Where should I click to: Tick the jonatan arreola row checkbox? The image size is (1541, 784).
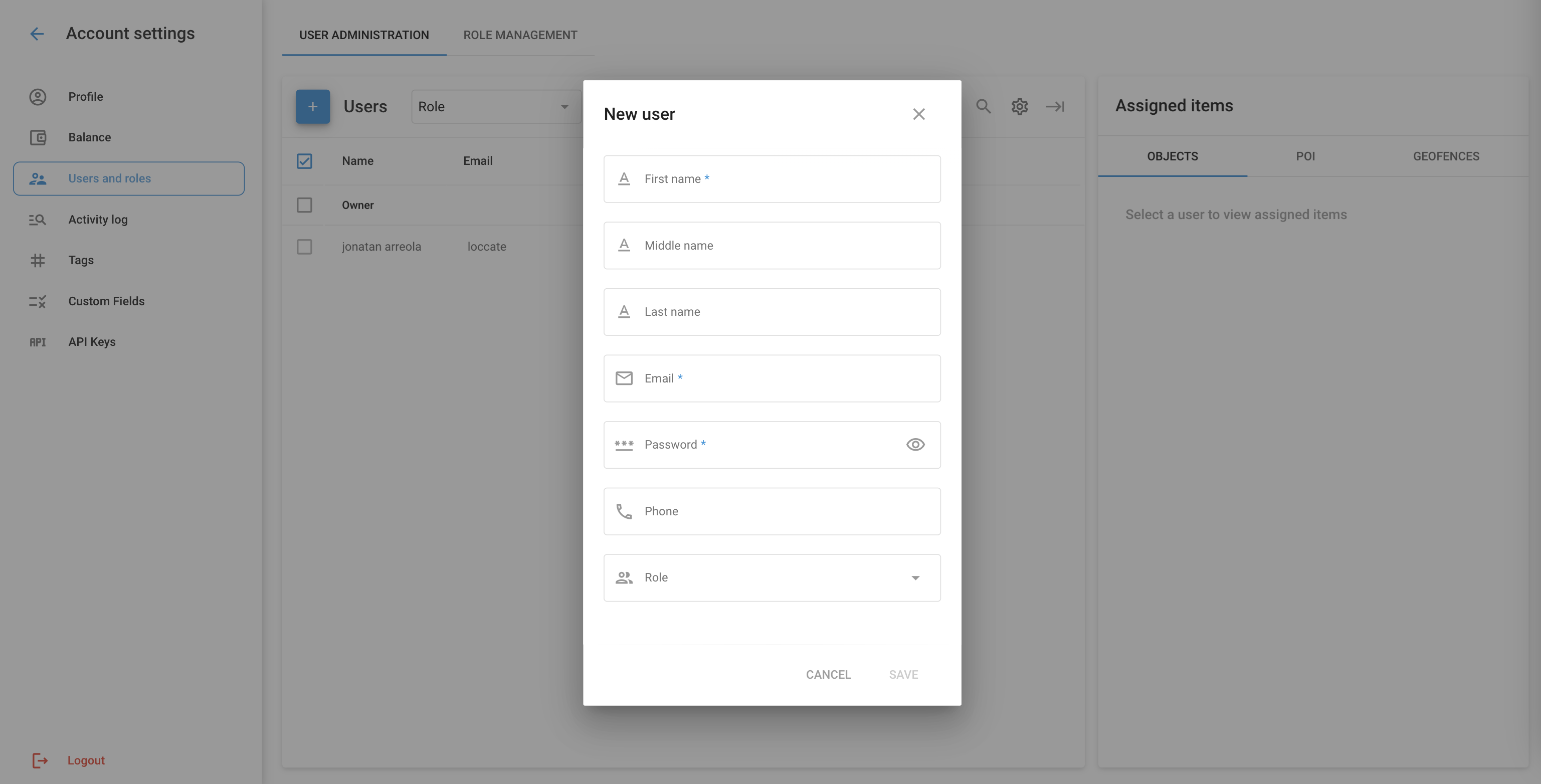(304, 247)
